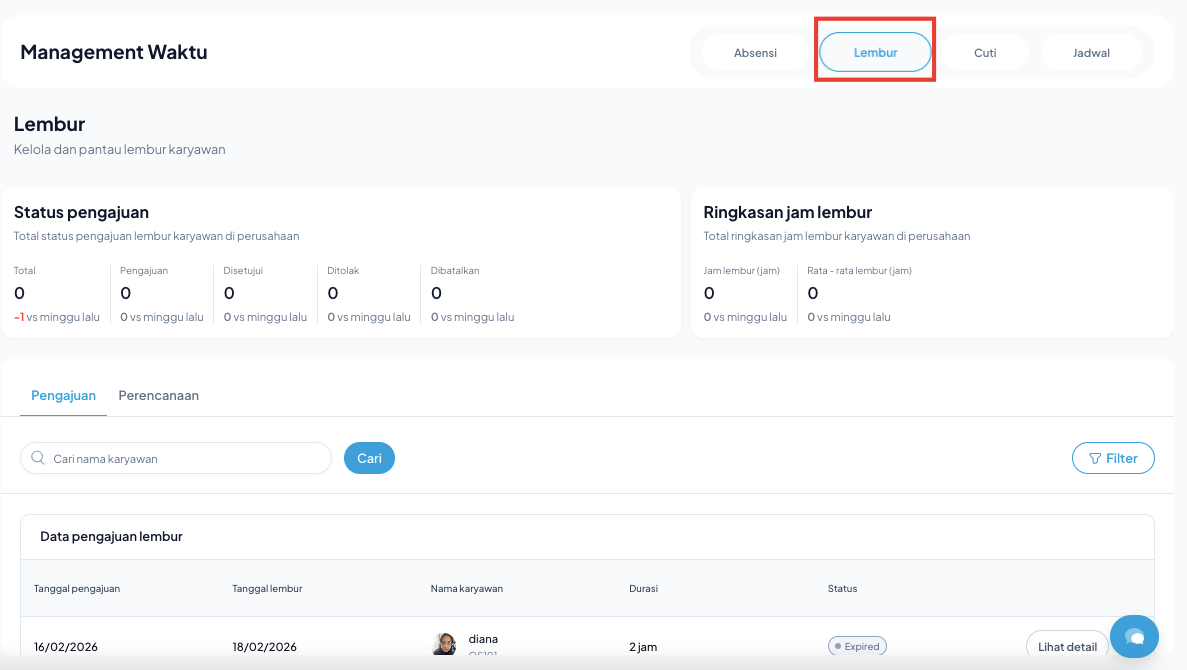This screenshot has width=1187, height=670.
Task: Go to the Cuti tab
Action: [985, 53]
